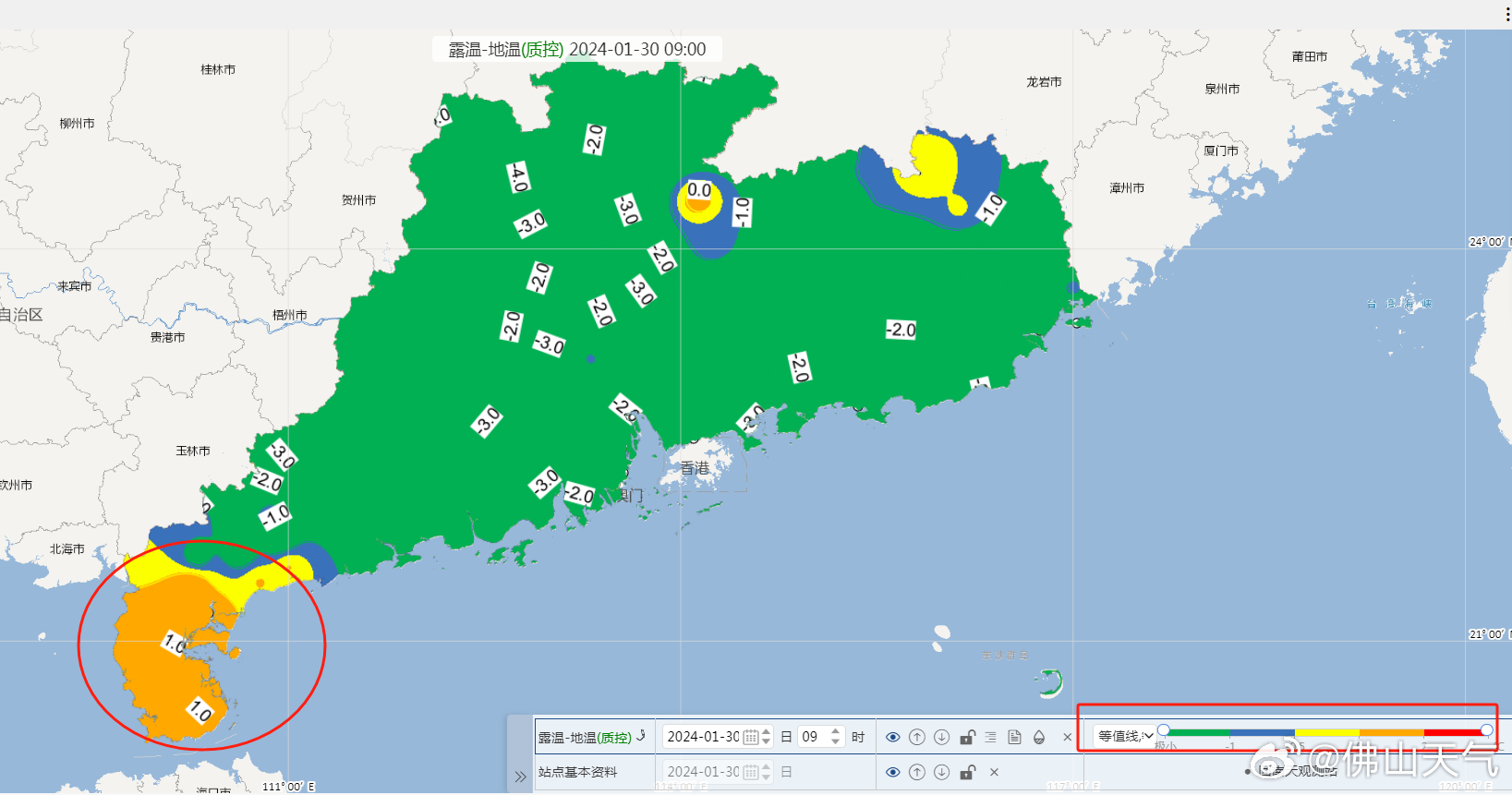Click the 龙岩市 city label
This screenshot has height=795, width=1512.
tap(1044, 81)
